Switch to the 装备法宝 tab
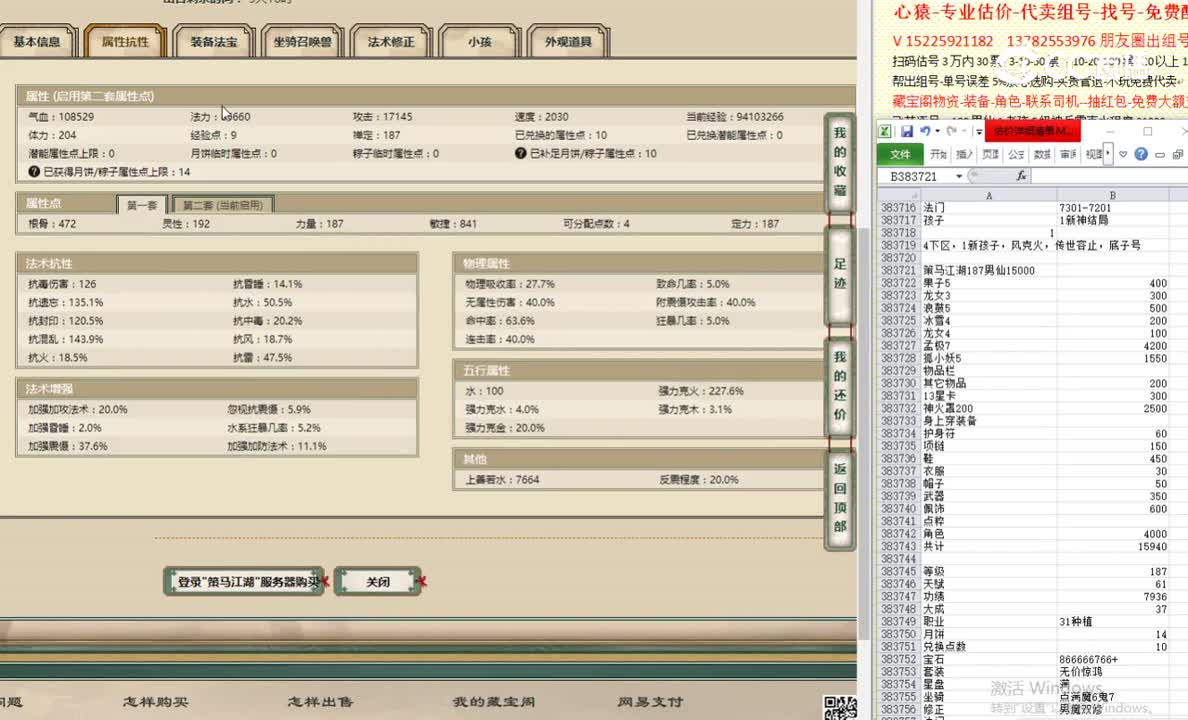 point(214,42)
